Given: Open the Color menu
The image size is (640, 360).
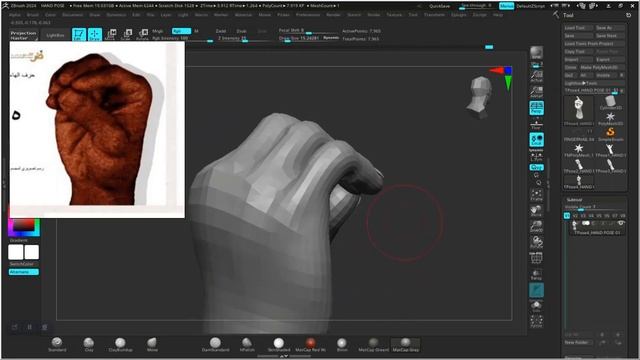Looking at the screenshot, I should [x=50, y=15].
